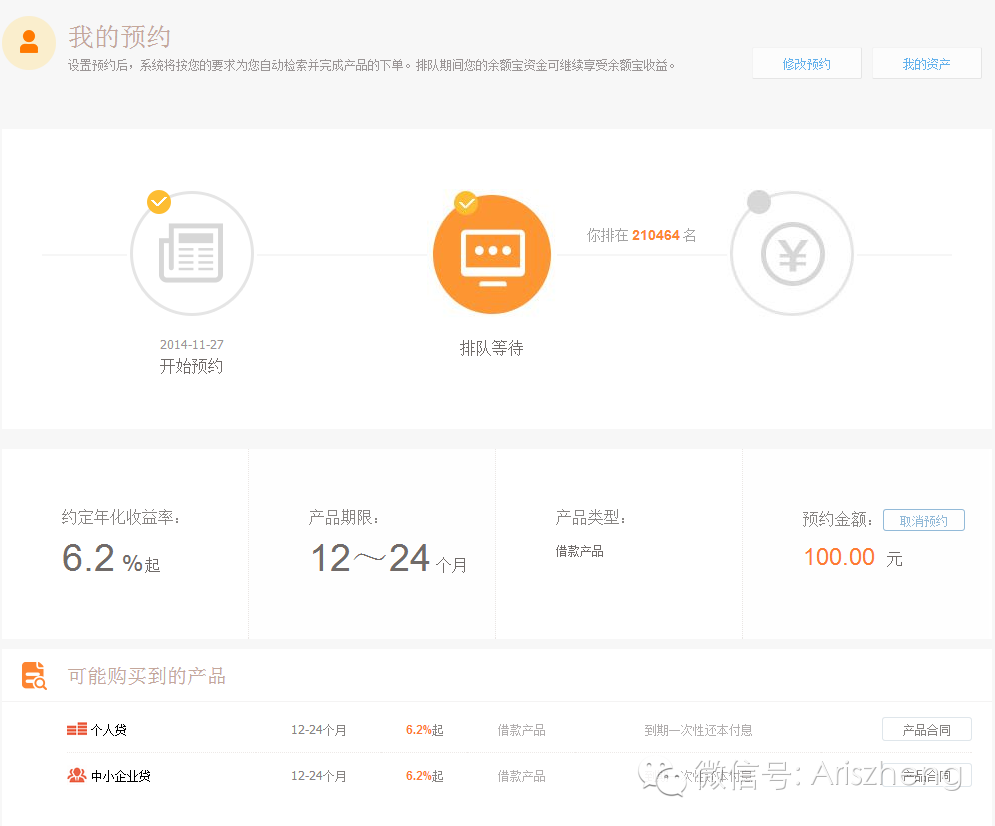Click the red 个人贷 list icon
The height and width of the screenshot is (826, 995).
tap(77, 730)
